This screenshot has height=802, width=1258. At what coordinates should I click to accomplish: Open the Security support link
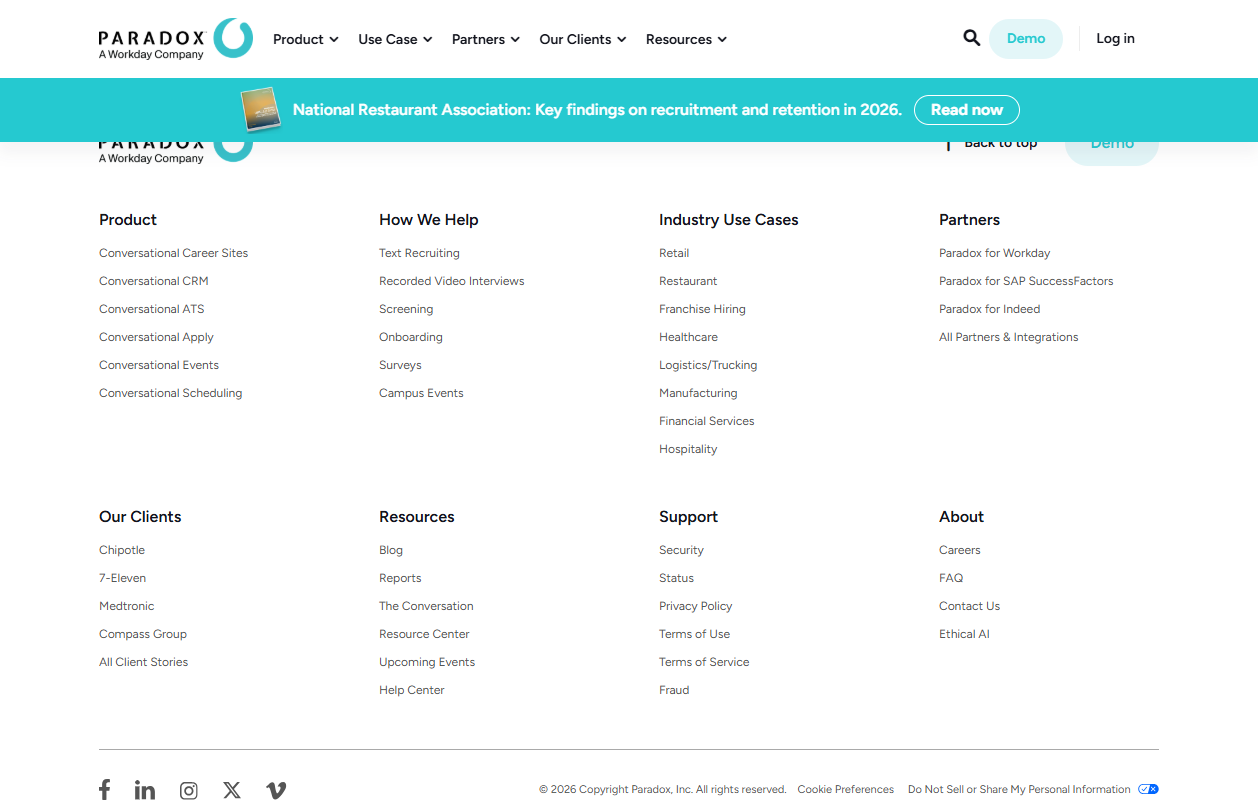pyautogui.click(x=681, y=550)
